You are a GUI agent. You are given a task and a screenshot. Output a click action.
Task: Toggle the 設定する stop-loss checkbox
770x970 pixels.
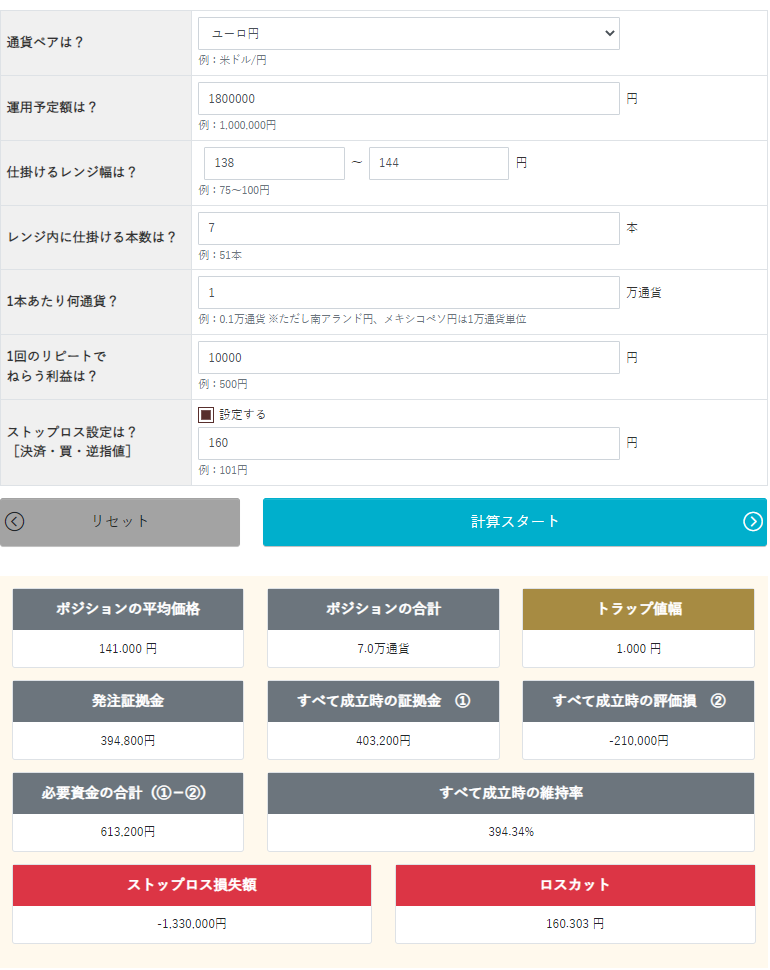pos(206,414)
